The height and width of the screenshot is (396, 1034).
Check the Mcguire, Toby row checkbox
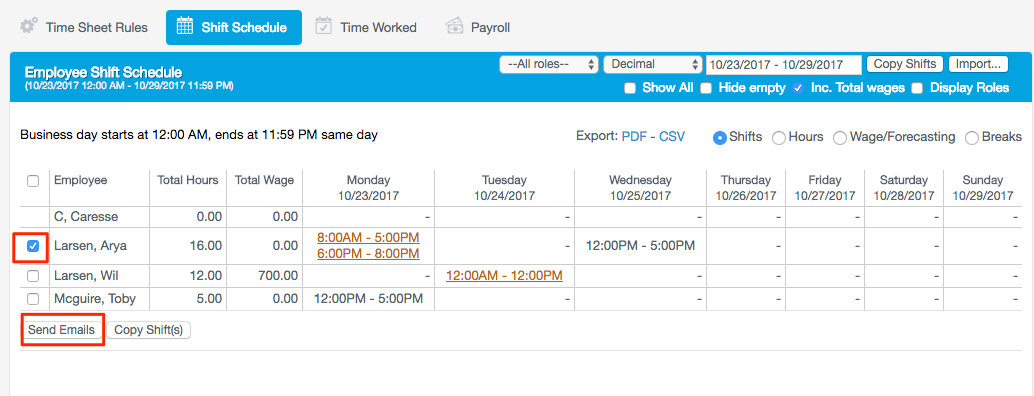pos(33,299)
